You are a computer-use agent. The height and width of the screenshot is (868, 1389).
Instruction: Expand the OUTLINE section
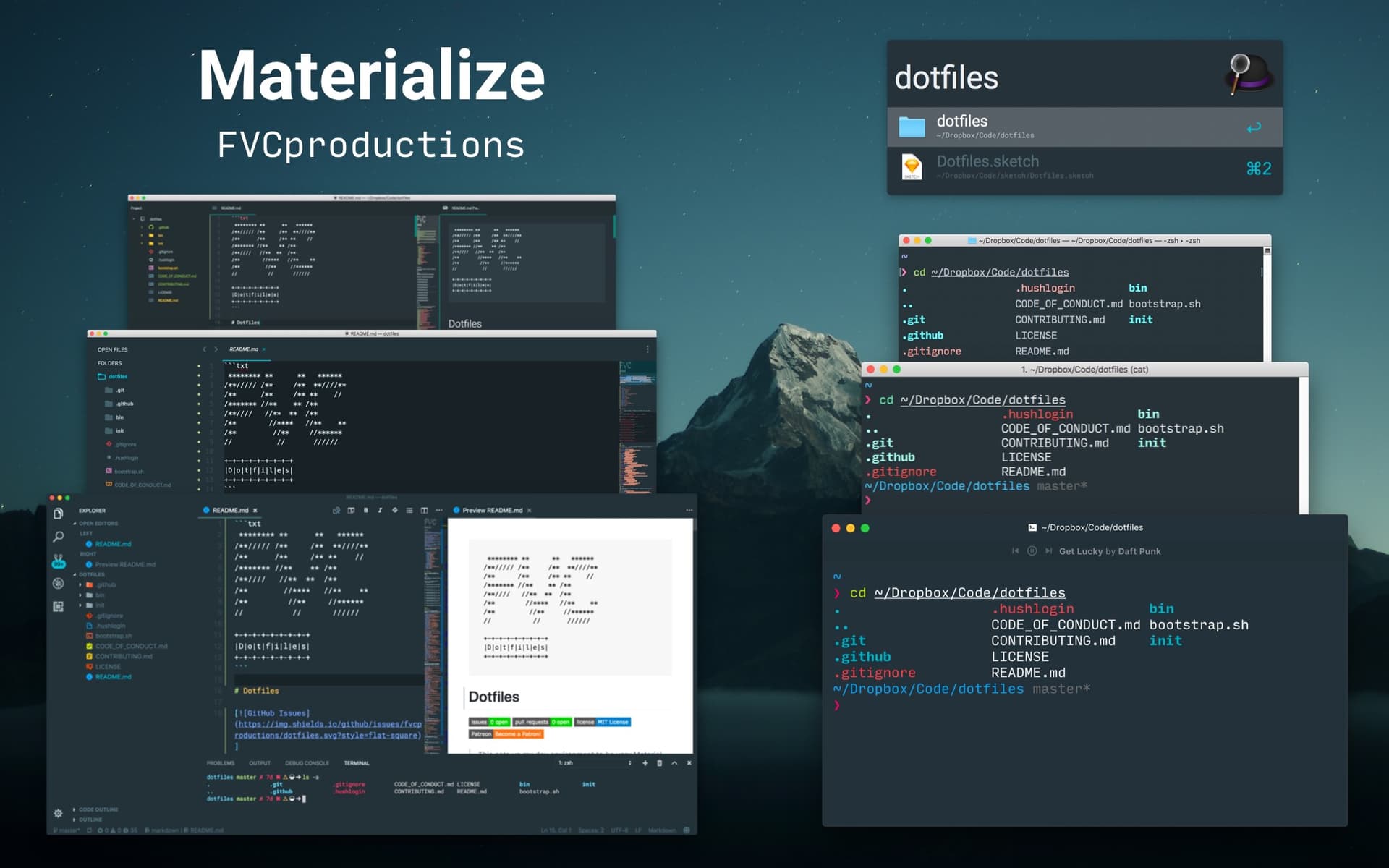90,820
